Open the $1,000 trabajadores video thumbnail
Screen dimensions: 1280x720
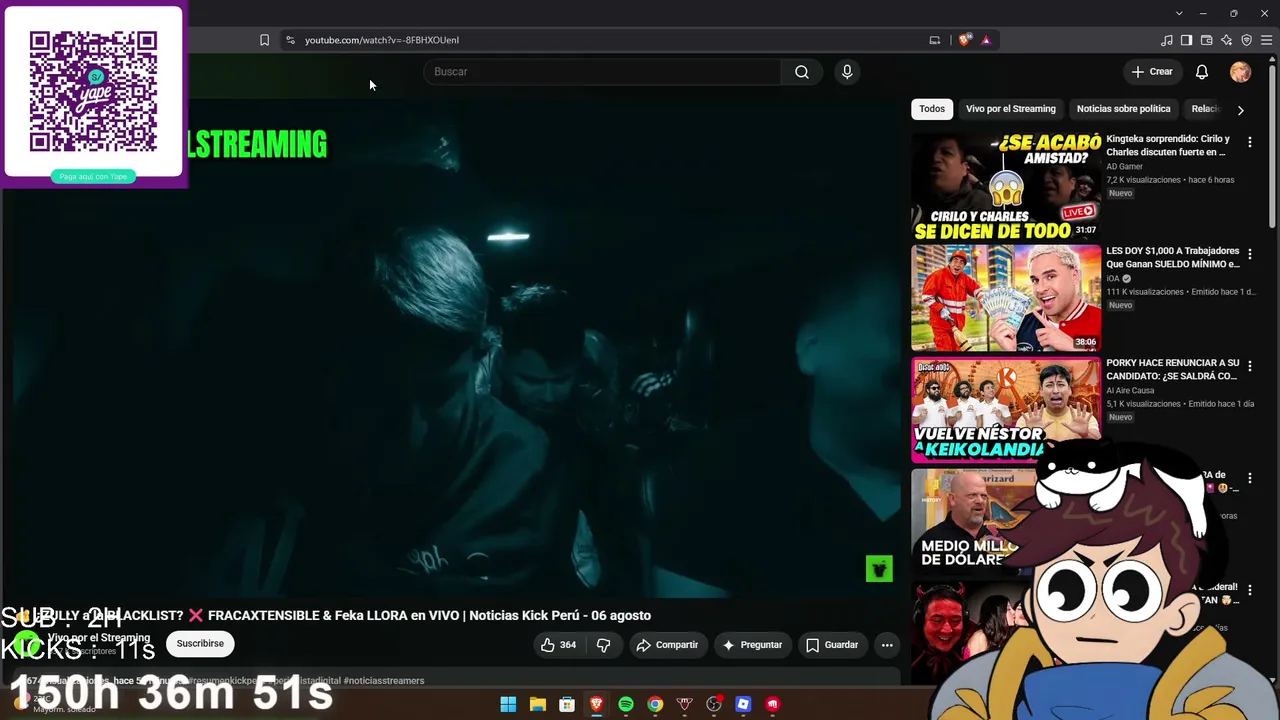1006,298
